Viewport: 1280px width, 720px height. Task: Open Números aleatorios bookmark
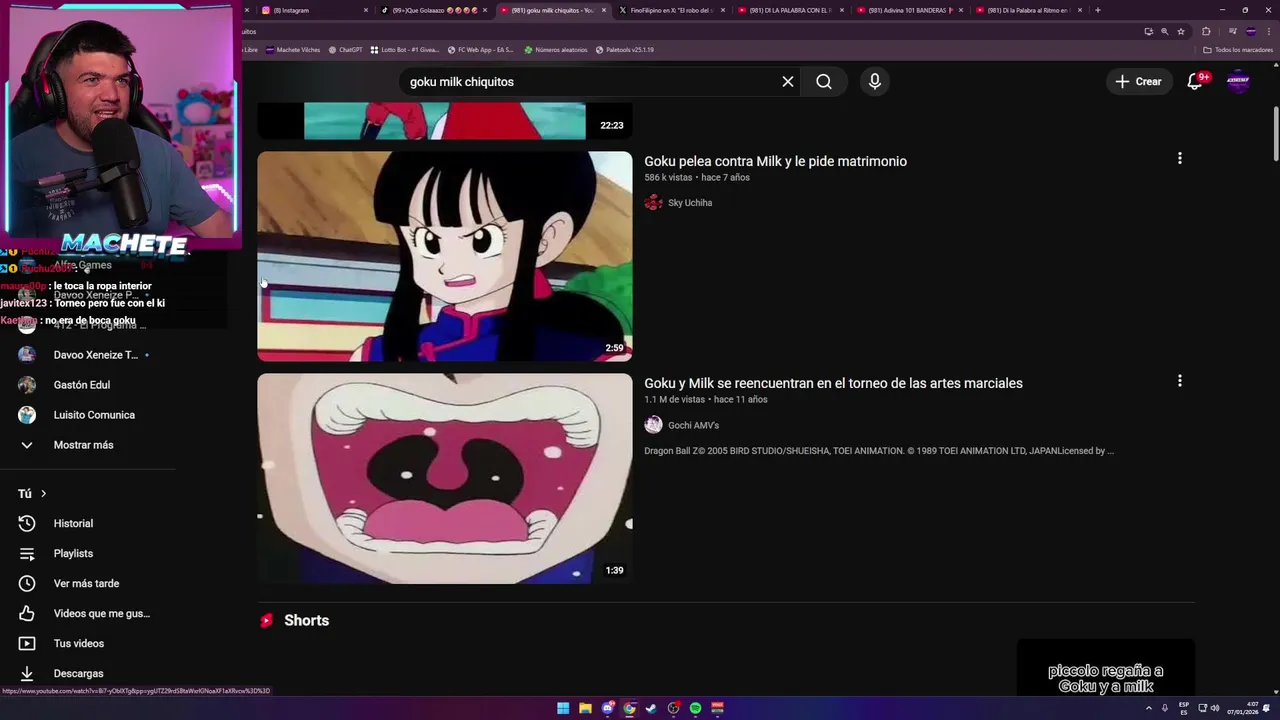pos(556,49)
